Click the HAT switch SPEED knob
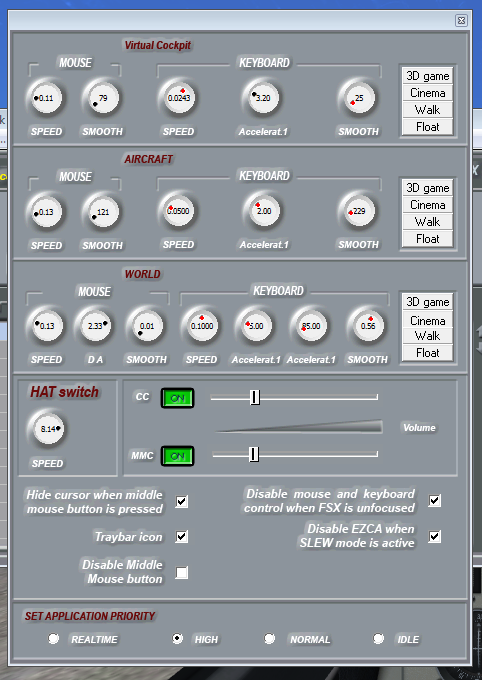Screen dimensions: 482x680 48,429
